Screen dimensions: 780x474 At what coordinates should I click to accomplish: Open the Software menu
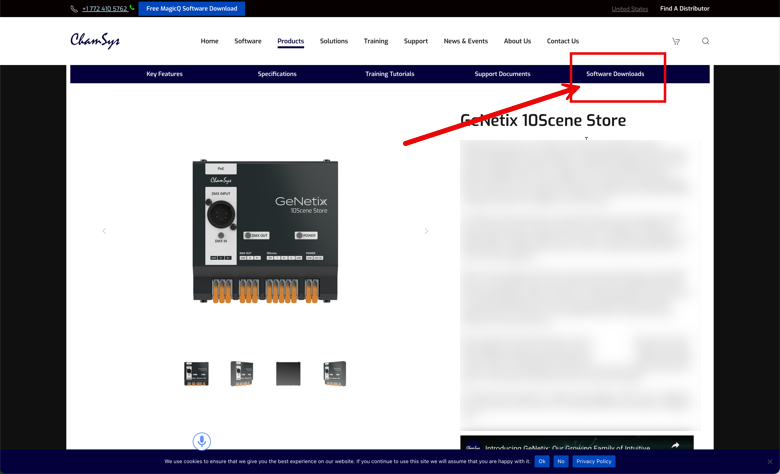coord(248,41)
